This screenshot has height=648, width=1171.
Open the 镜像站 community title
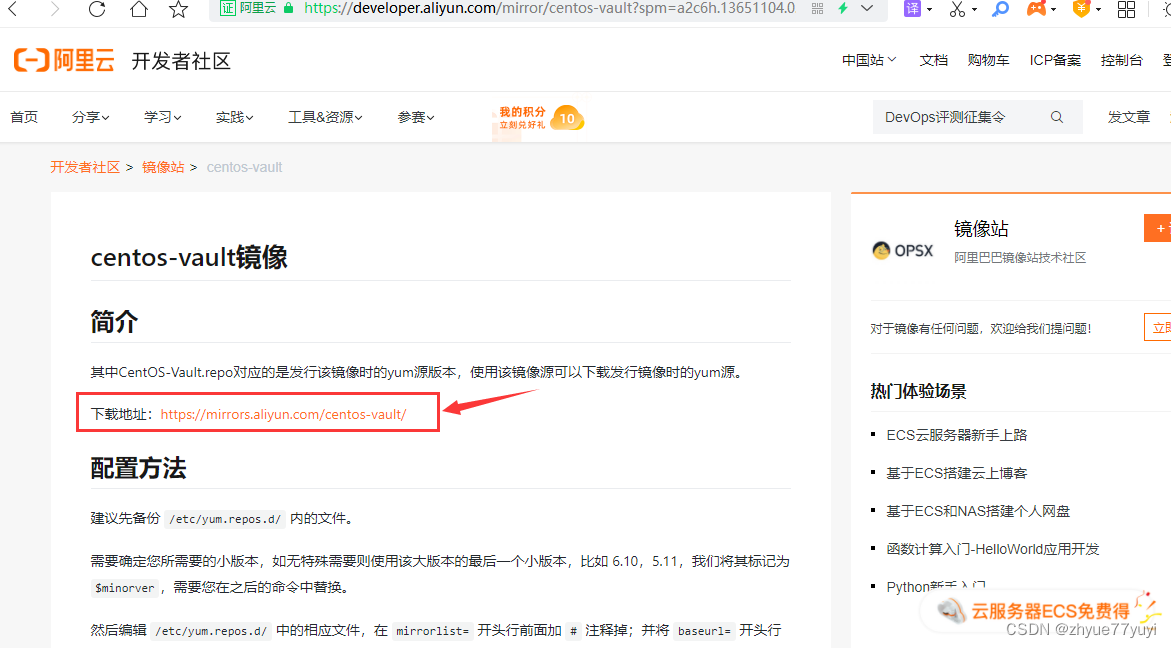tap(981, 229)
